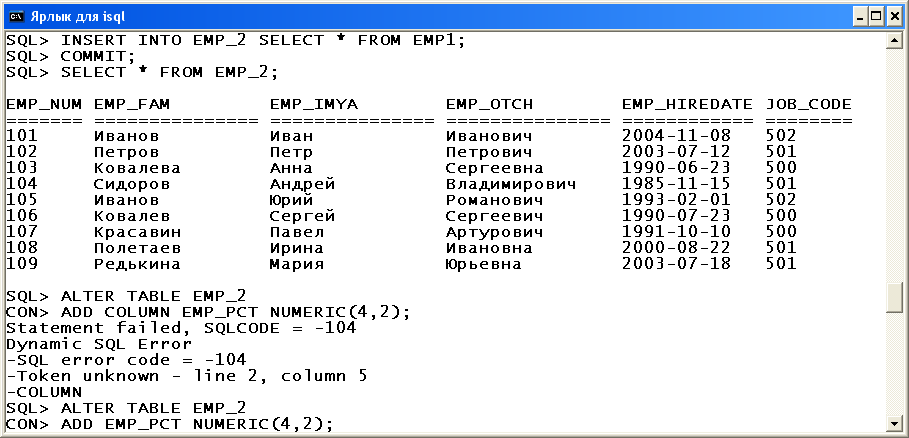Screen dimensions: 909x438
Task: Click hire date 2003-07-18
Action: [x=677, y=265]
